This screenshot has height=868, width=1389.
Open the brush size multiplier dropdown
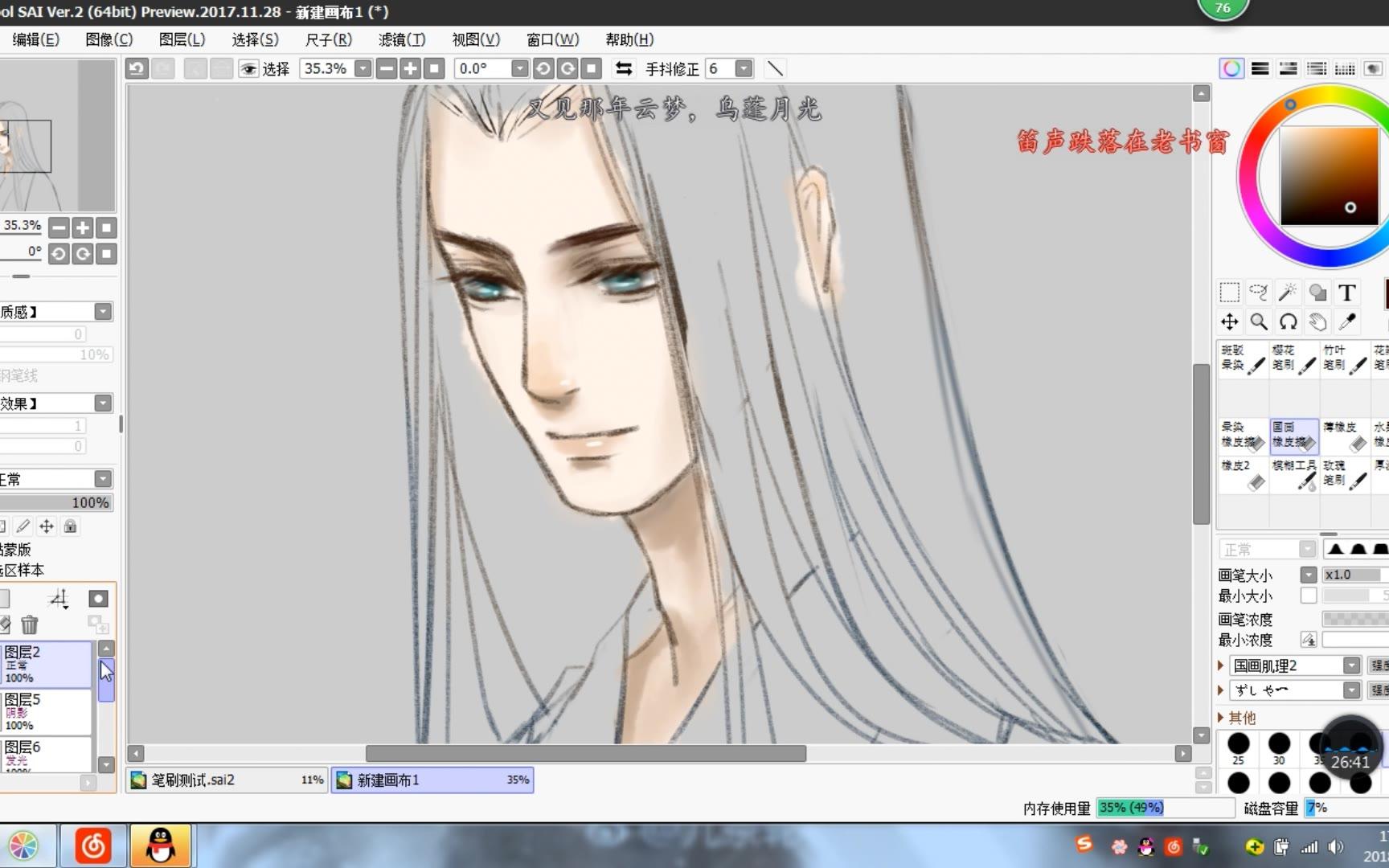(1309, 575)
